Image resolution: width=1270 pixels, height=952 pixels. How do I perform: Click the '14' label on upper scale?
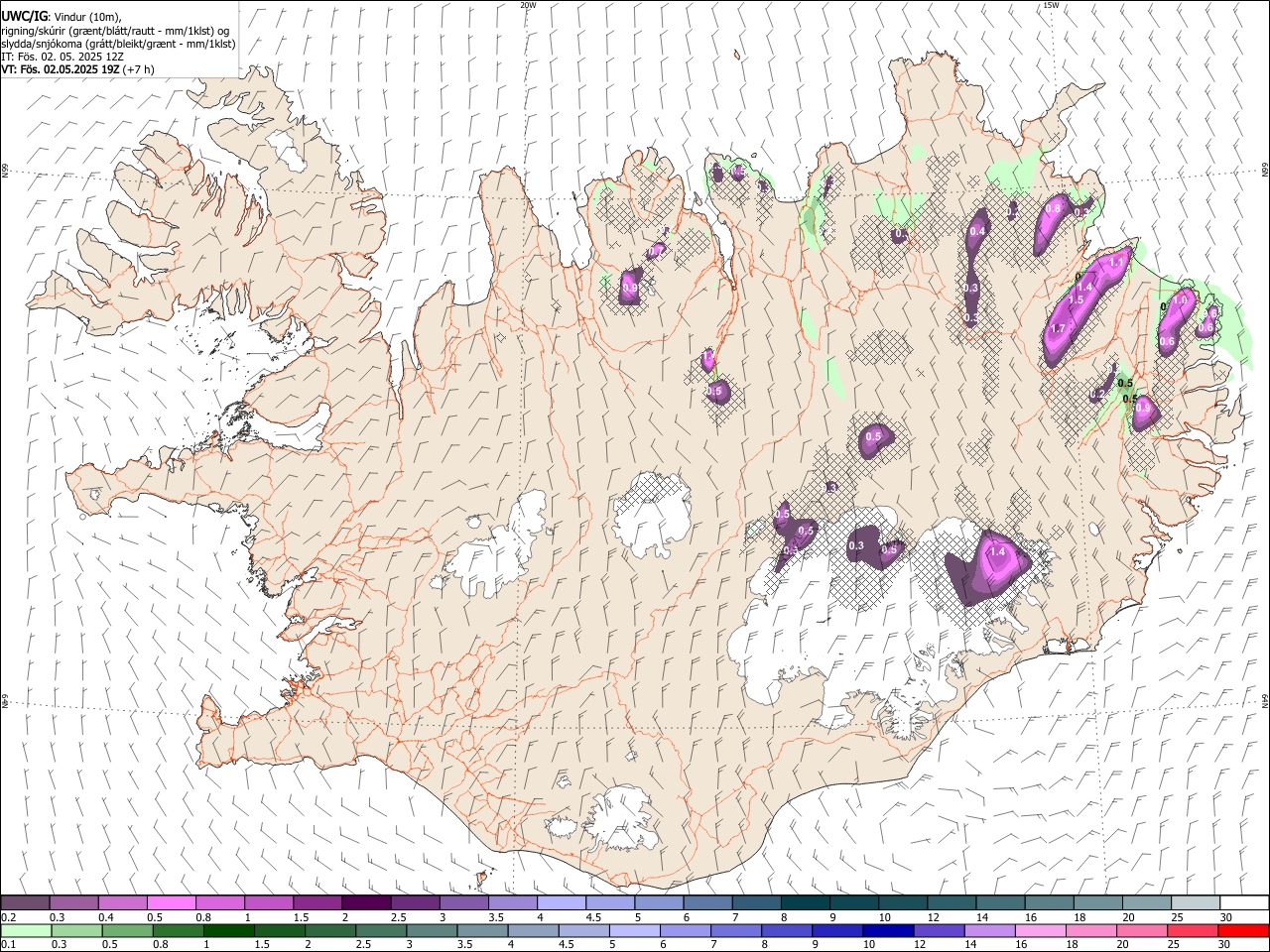click(x=982, y=917)
